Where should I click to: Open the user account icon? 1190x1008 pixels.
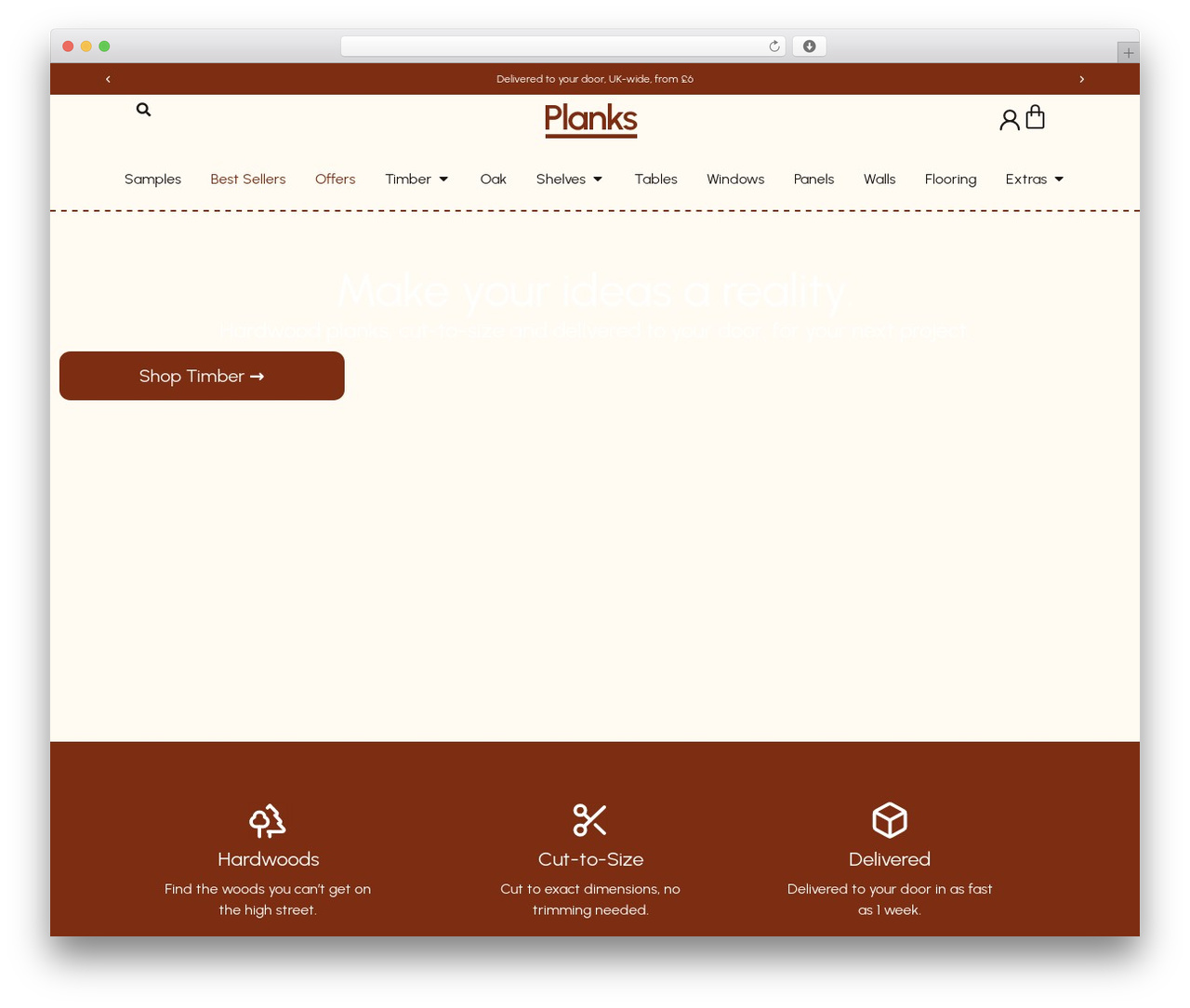(1010, 119)
